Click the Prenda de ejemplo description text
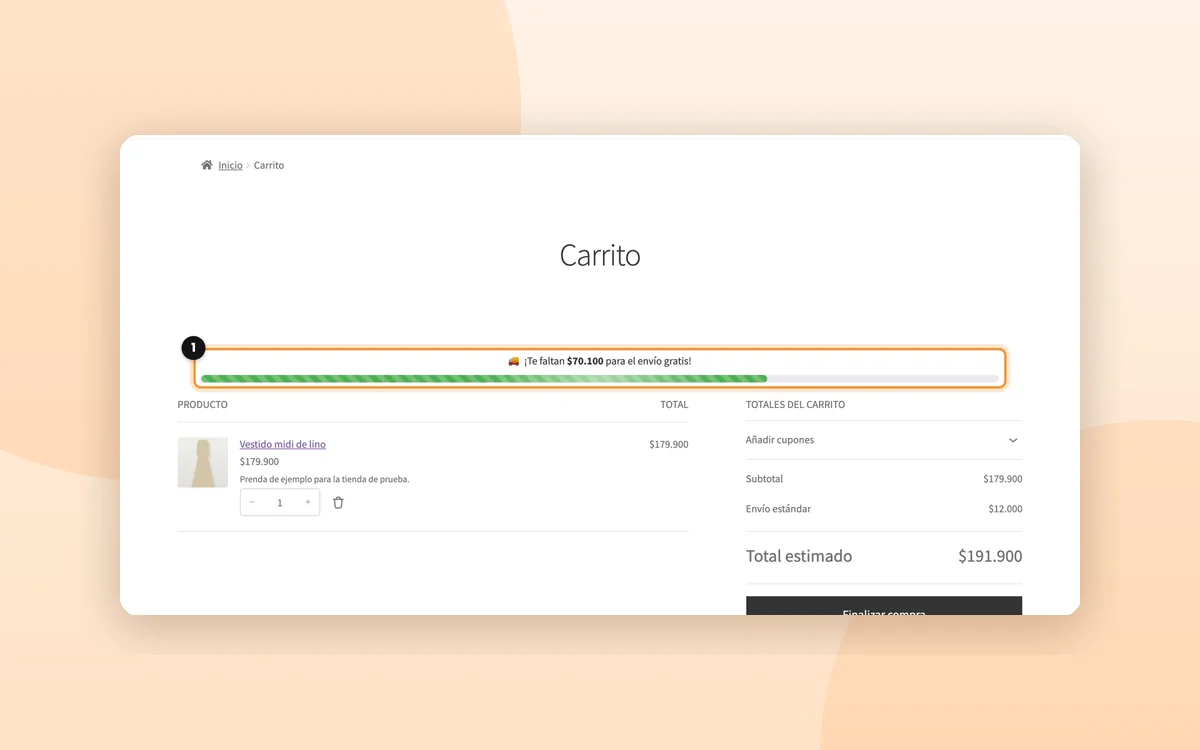 [x=325, y=479]
